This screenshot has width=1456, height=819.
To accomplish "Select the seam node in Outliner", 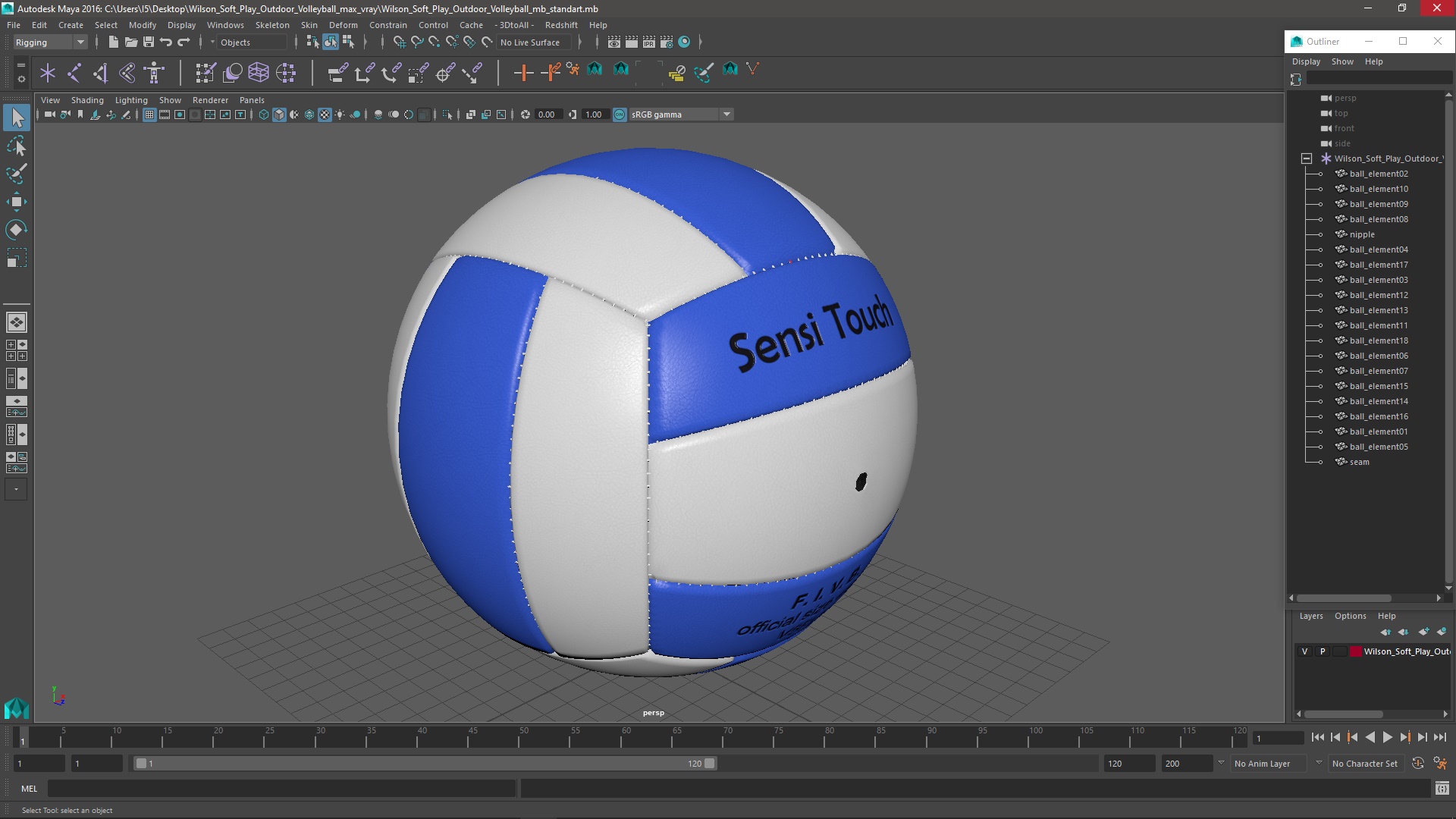I will [1359, 462].
